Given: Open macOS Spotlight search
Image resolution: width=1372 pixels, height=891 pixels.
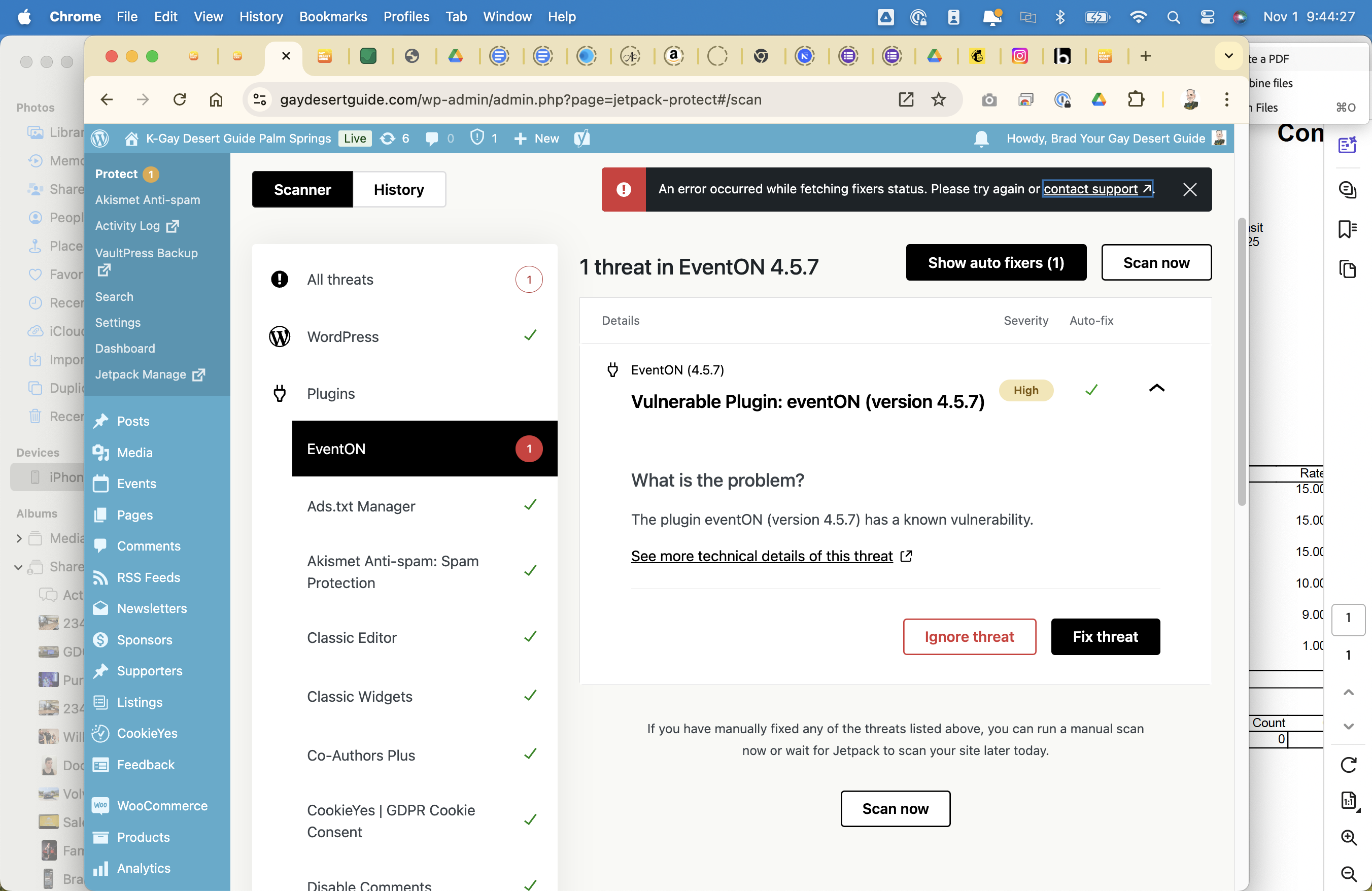Looking at the screenshot, I should click(x=1173, y=17).
